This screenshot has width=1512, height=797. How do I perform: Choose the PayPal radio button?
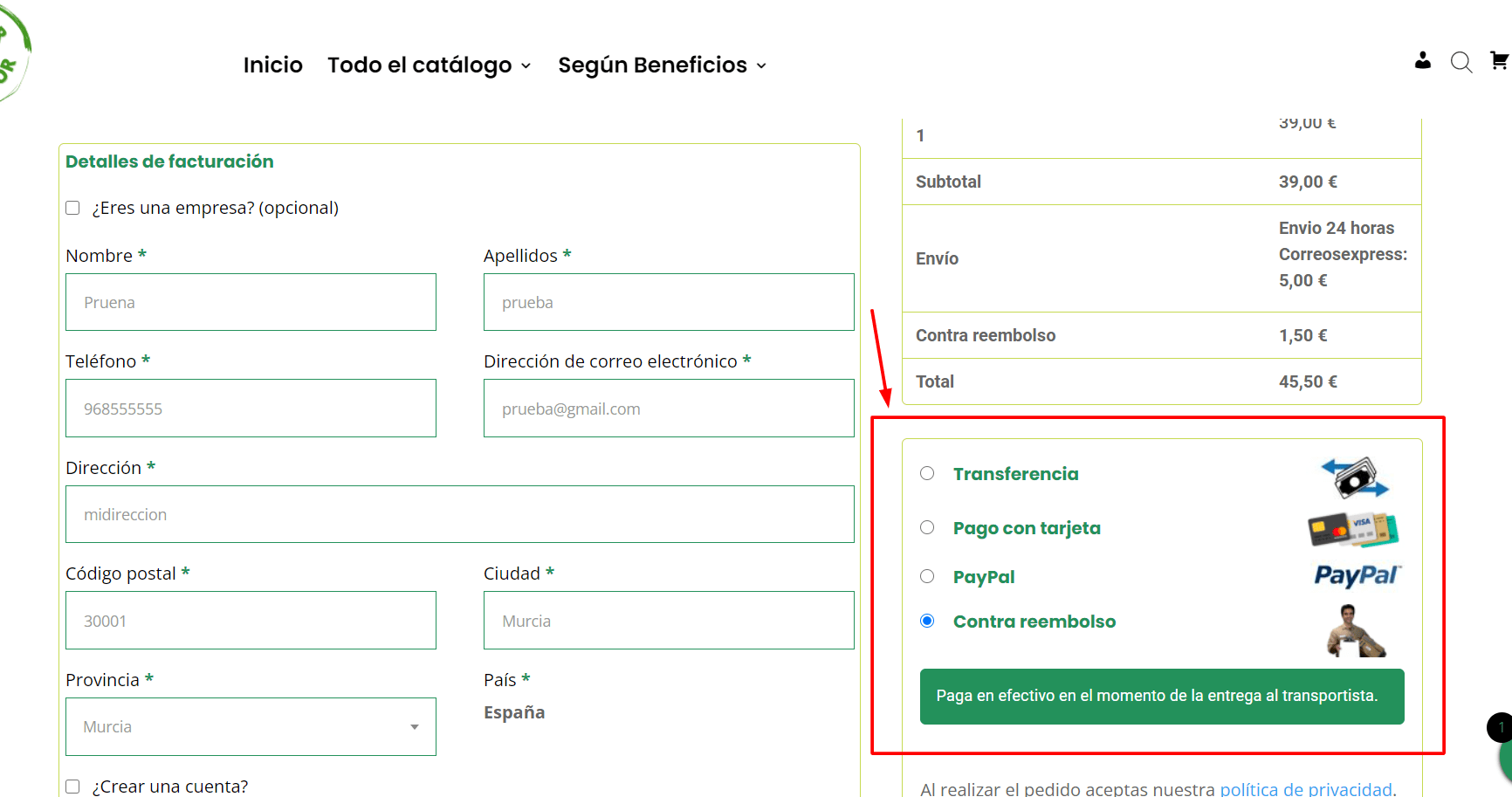(927, 576)
